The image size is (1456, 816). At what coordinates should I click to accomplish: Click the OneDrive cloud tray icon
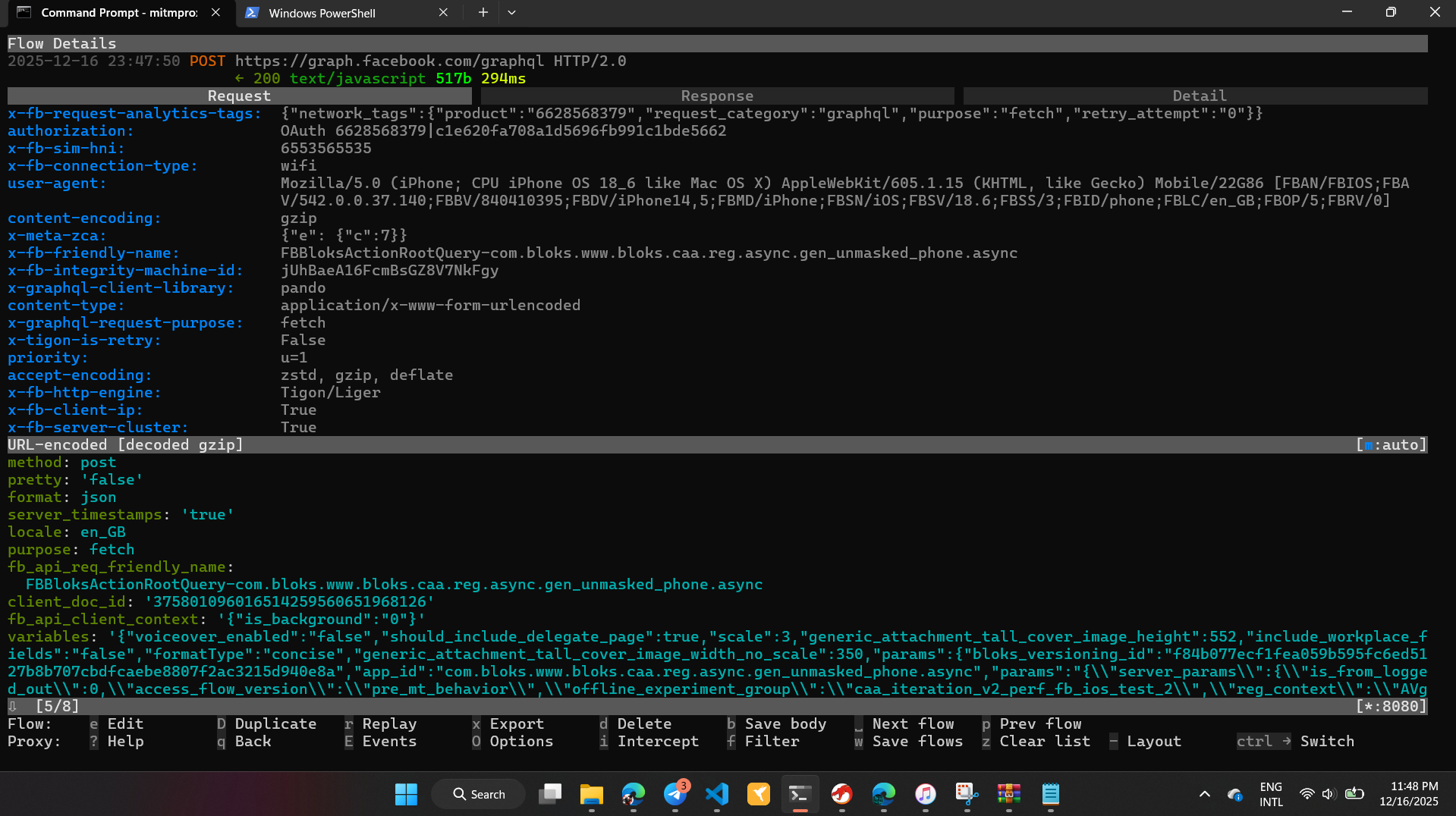click(x=1234, y=794)
